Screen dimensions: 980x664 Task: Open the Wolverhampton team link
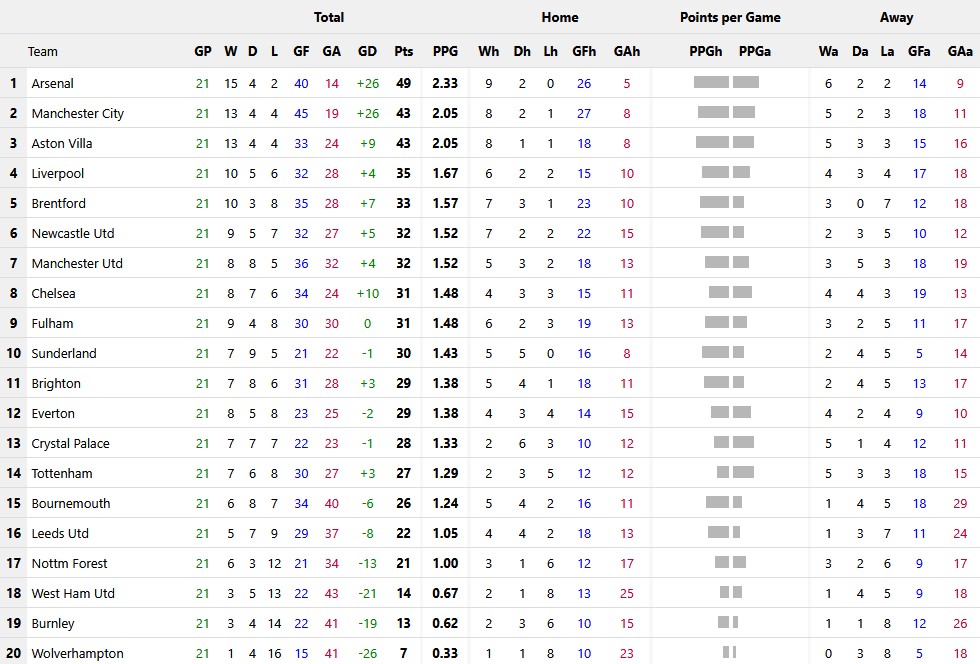click(77, 653)
